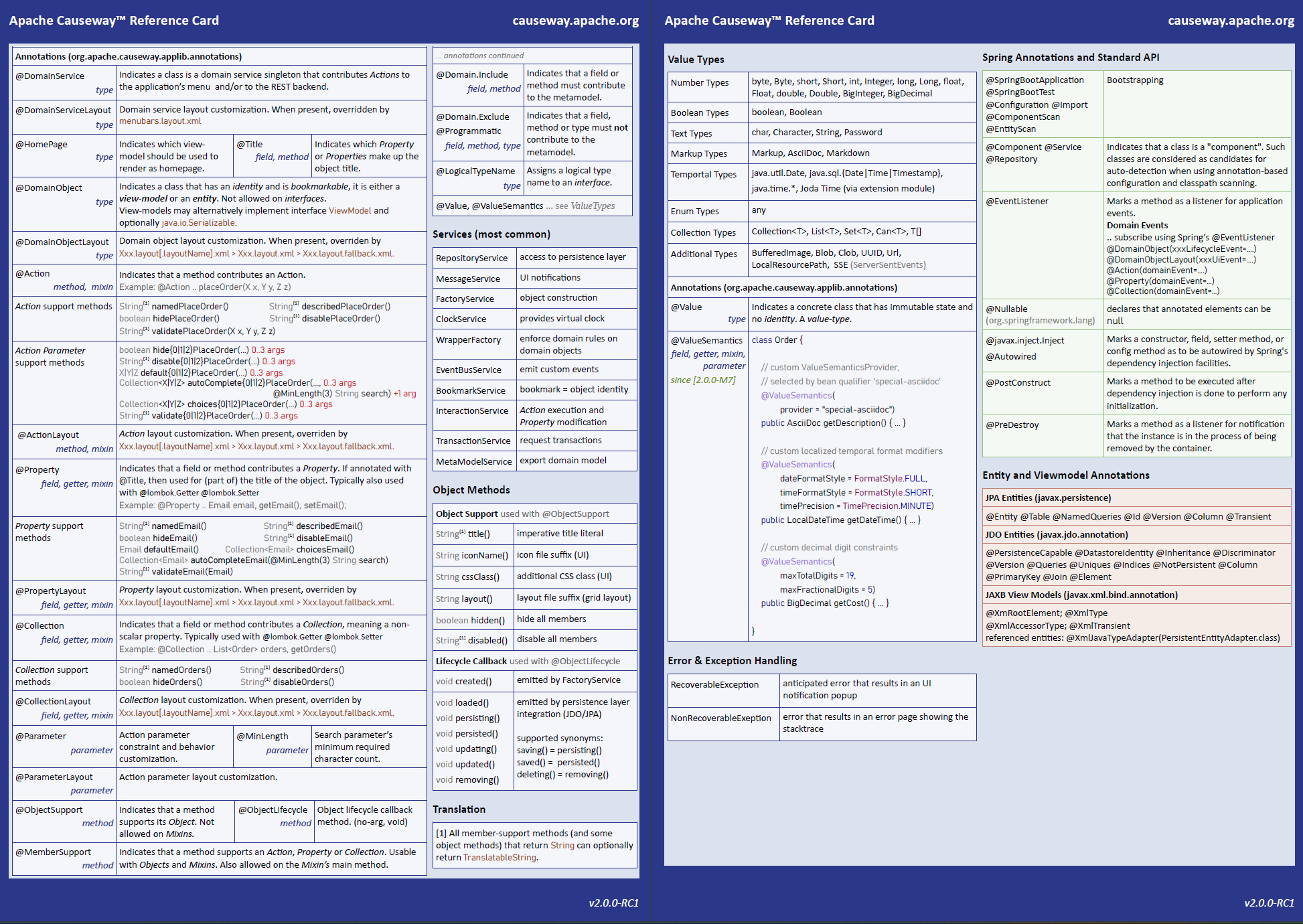1303x924 pixels.
Task: Click the Temporal Types row label
Action: point(703,175)
